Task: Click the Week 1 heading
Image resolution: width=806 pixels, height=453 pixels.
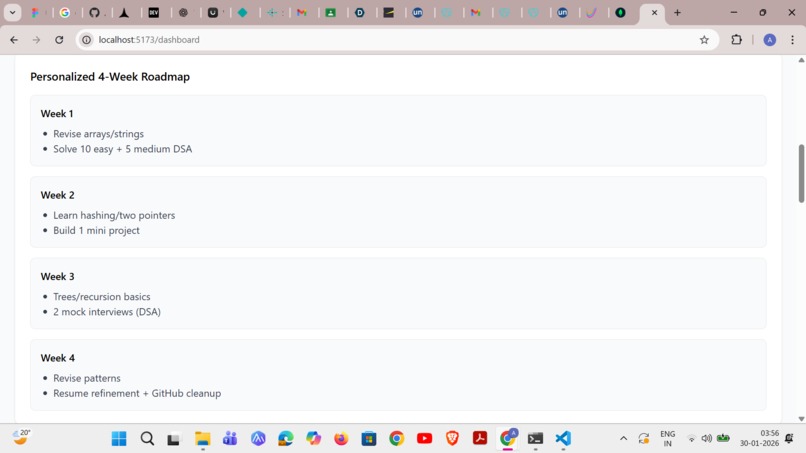Action: (57, 114)
